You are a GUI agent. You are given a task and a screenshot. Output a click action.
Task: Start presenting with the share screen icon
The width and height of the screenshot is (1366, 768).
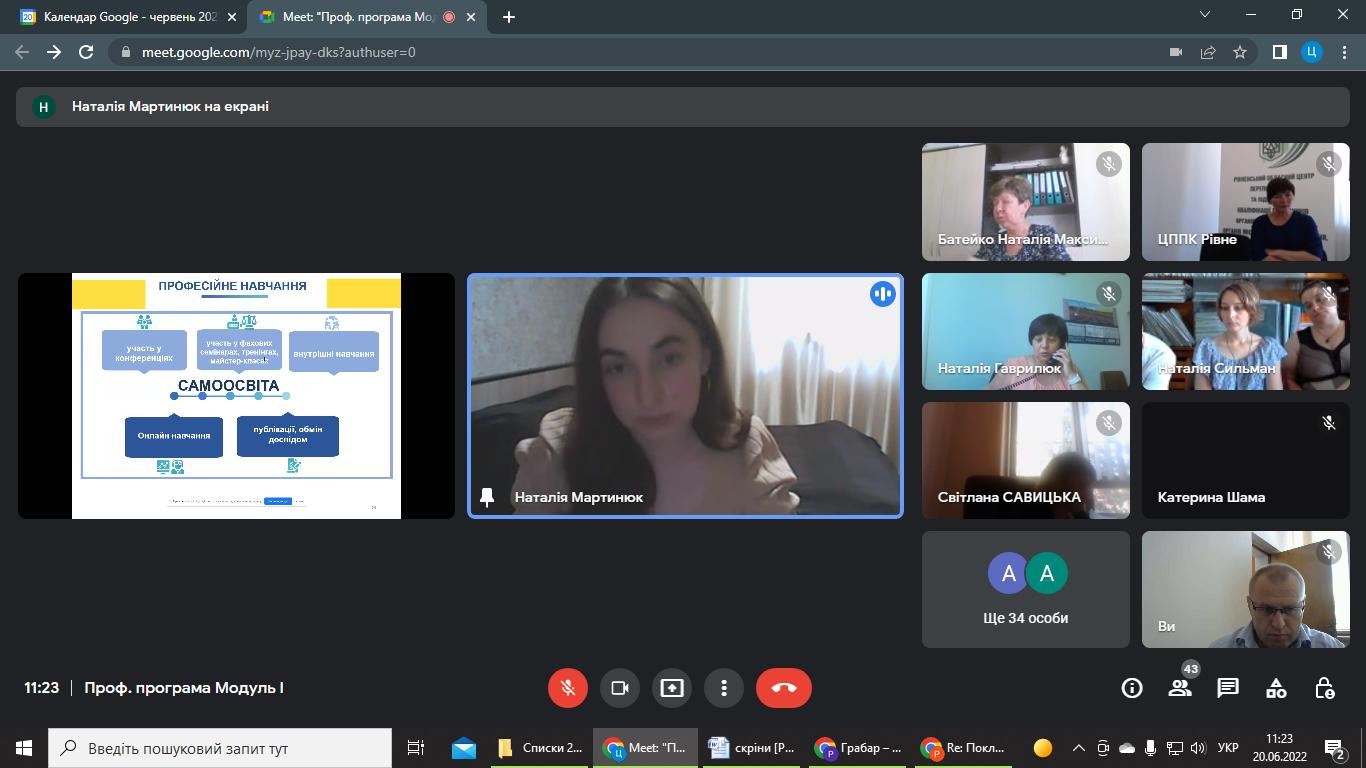point(672,688)
